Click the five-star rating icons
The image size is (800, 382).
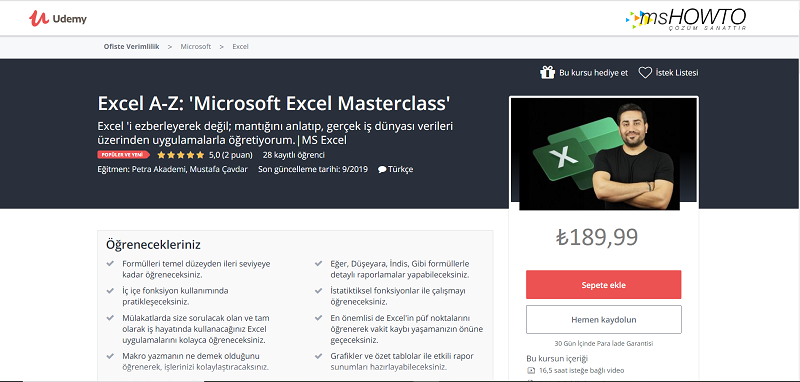click(x=181, y=155)
